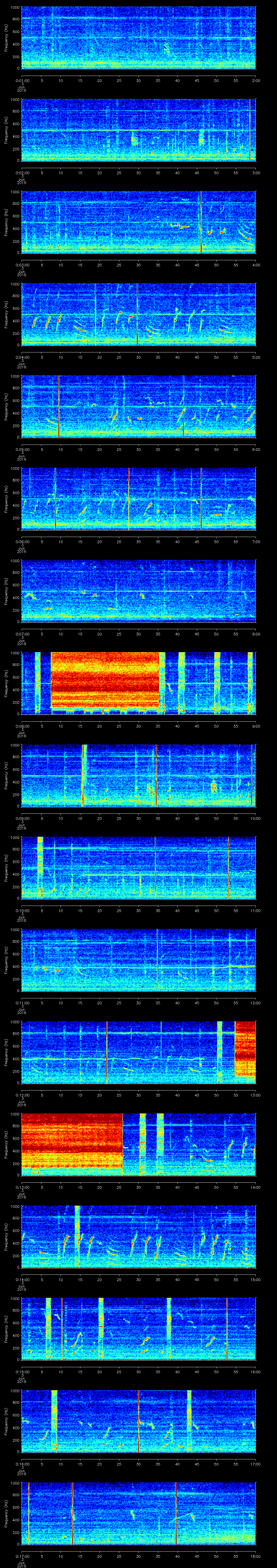The width and height of the screenshot is (277, 1568).
Task: Click the '8:00' end time label
Action: tap(256, 634)
